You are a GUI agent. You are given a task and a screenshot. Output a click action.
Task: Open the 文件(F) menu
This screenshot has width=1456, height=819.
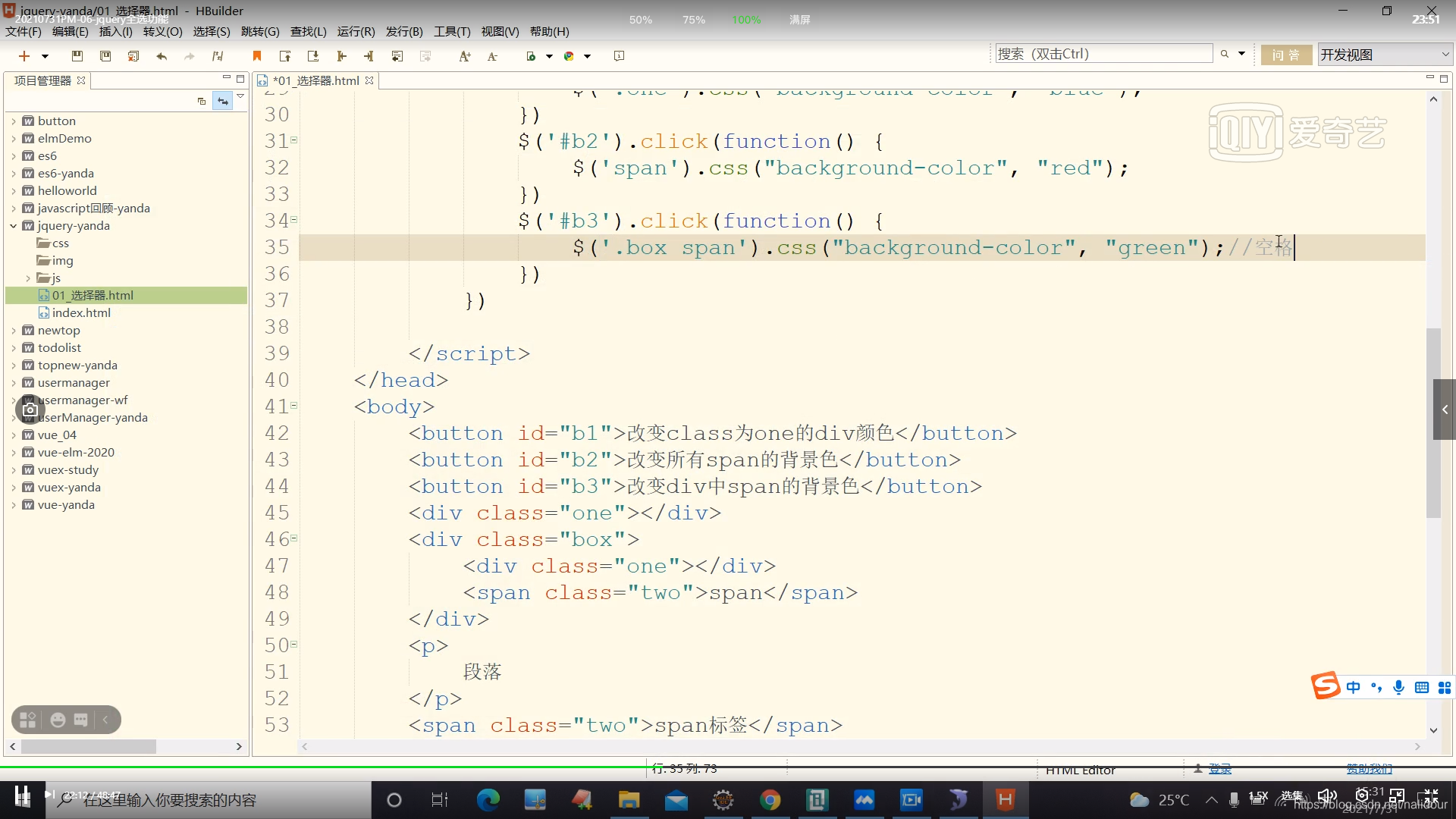tap(24, 32)
